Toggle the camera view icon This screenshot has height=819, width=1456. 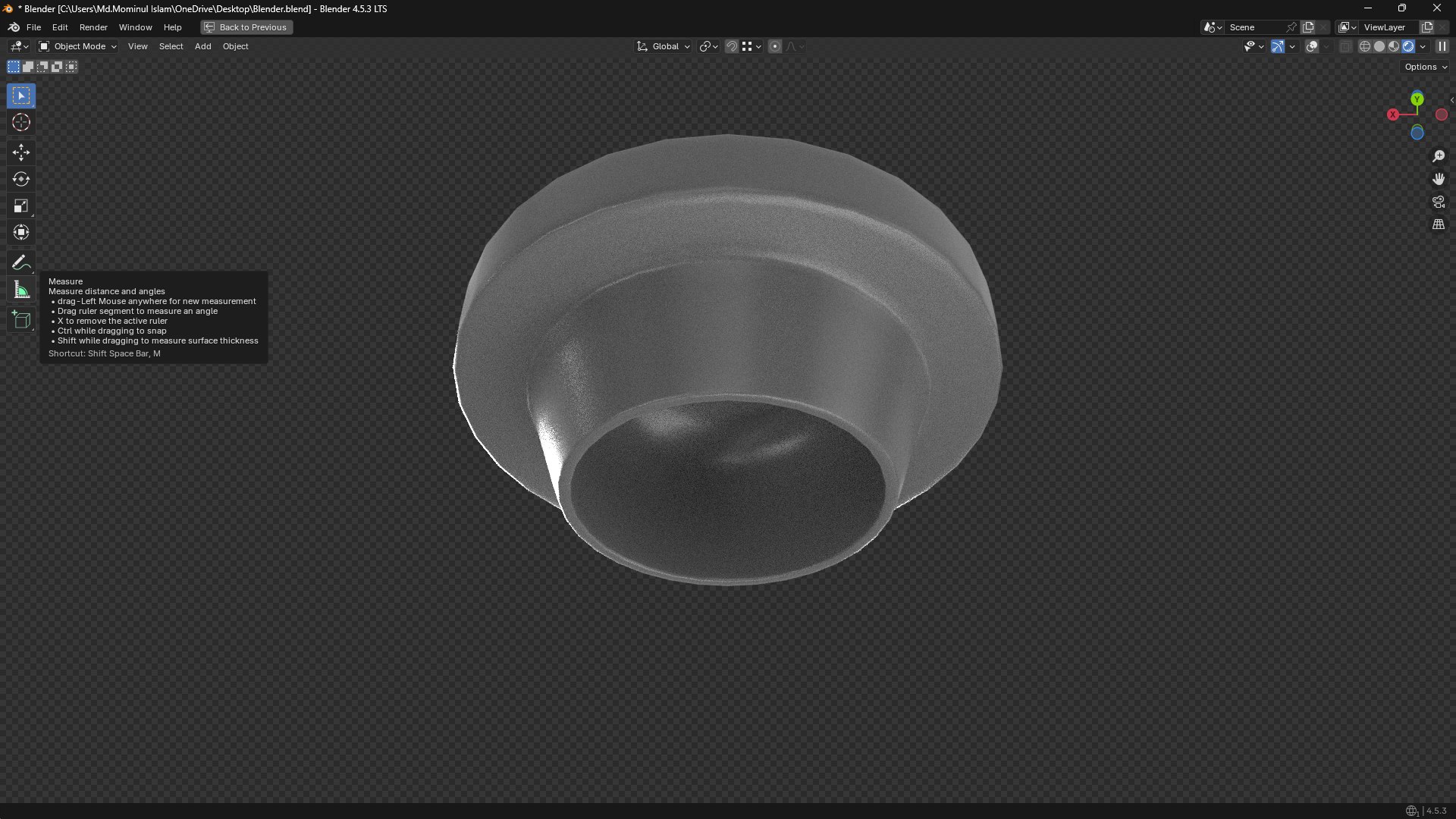tap(1439, 202)
